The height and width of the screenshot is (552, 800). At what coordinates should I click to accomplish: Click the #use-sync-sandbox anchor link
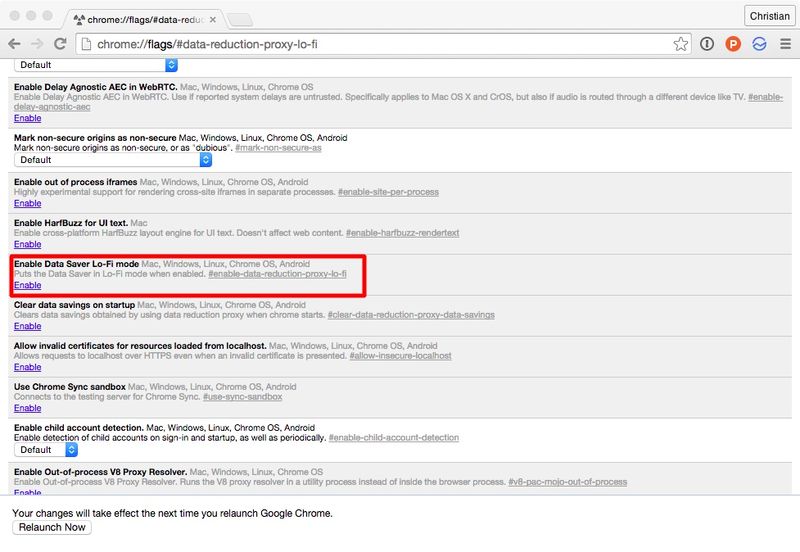click(242, 396)
